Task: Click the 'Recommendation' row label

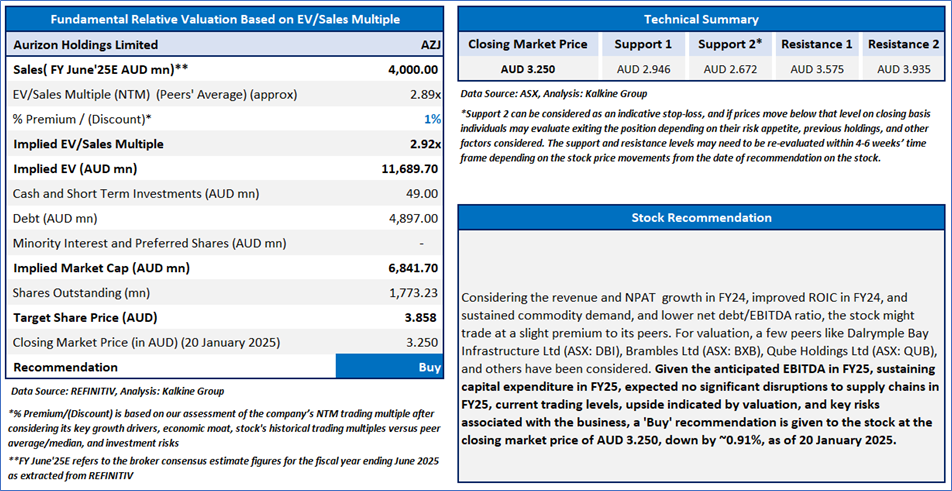Action: click(x=66, y=367)
